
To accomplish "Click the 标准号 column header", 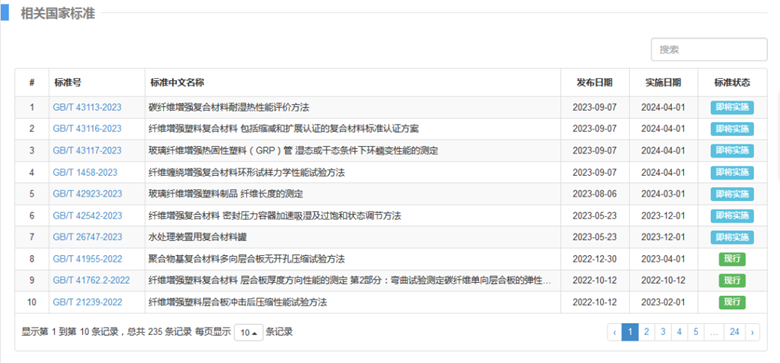I will click(97, 83).
